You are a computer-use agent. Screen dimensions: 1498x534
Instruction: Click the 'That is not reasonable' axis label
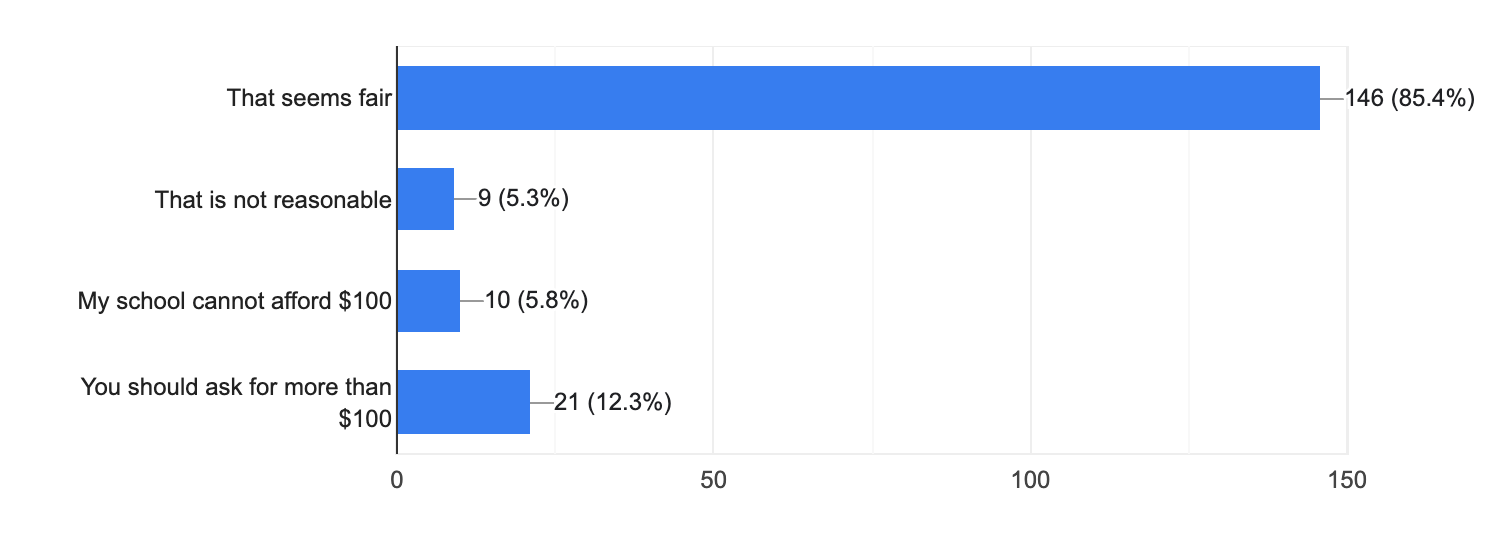(273, 199)
